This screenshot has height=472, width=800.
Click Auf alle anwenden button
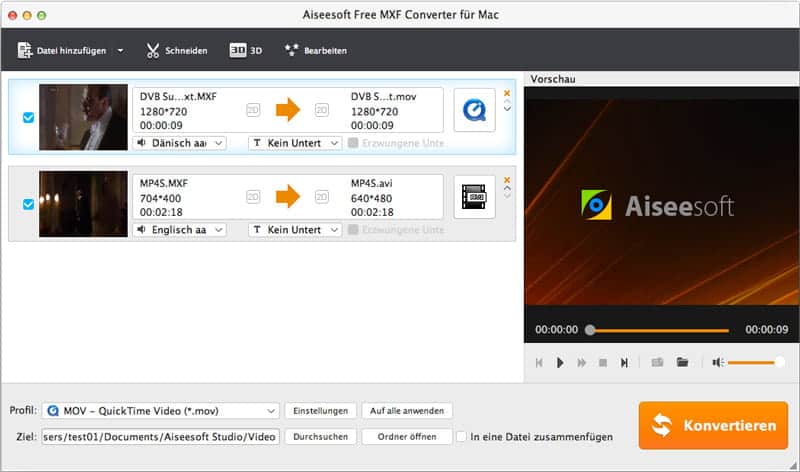tap(407, 411)
